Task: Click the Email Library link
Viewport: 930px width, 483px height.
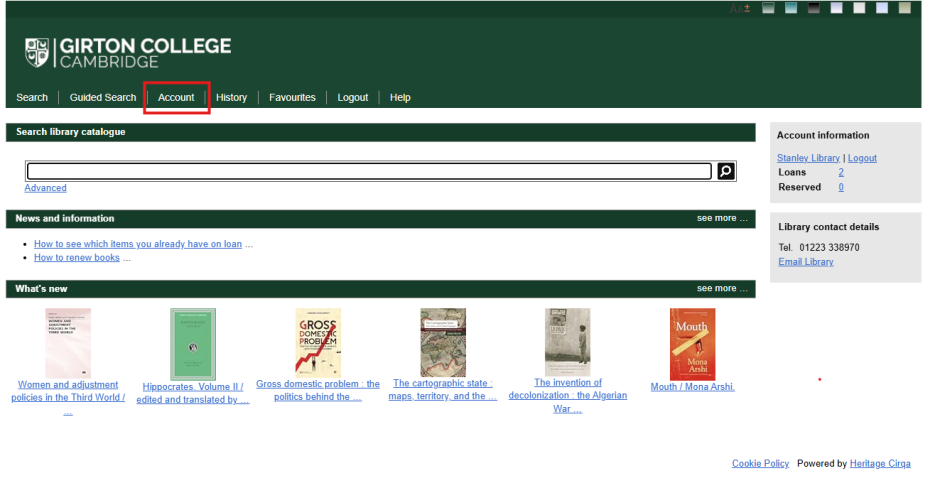Action: [x=805, y=262]
